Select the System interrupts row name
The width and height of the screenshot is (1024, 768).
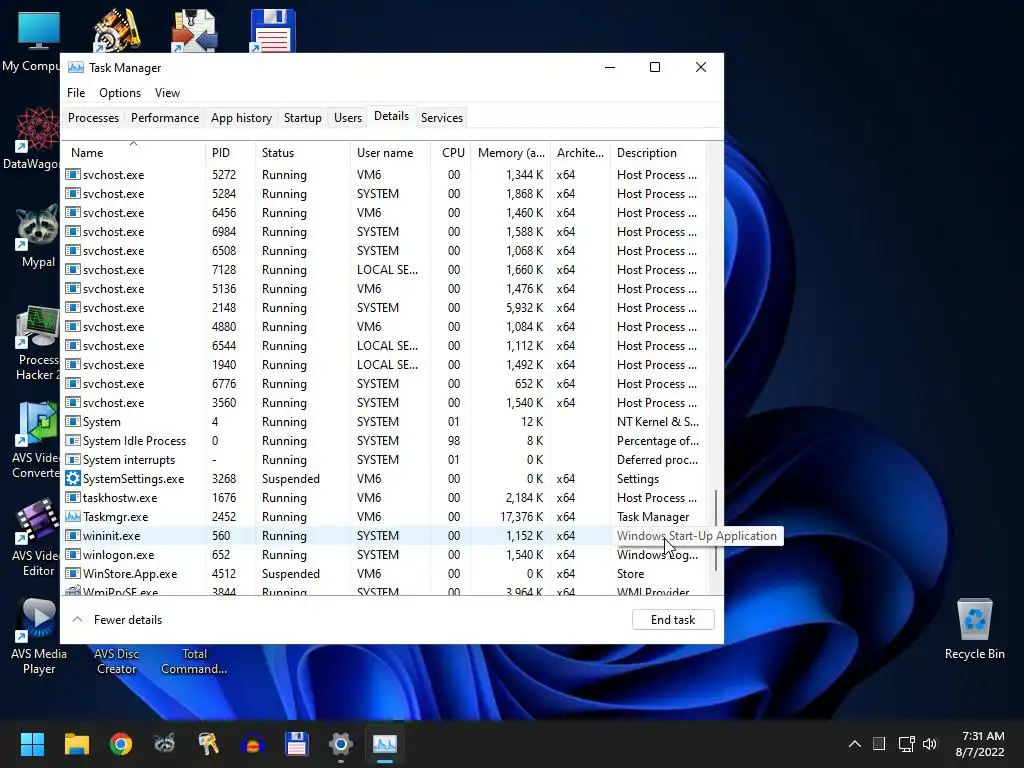[129, 460]
